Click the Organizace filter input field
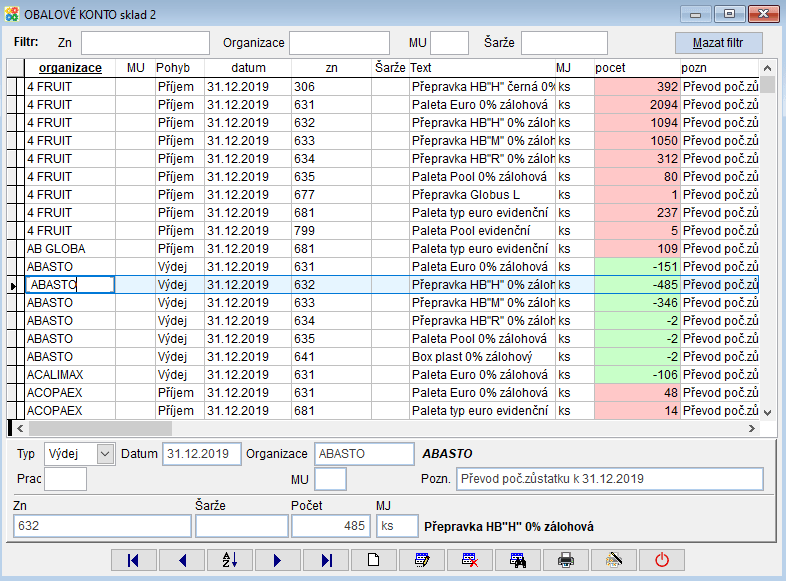 tap(339, 43)
